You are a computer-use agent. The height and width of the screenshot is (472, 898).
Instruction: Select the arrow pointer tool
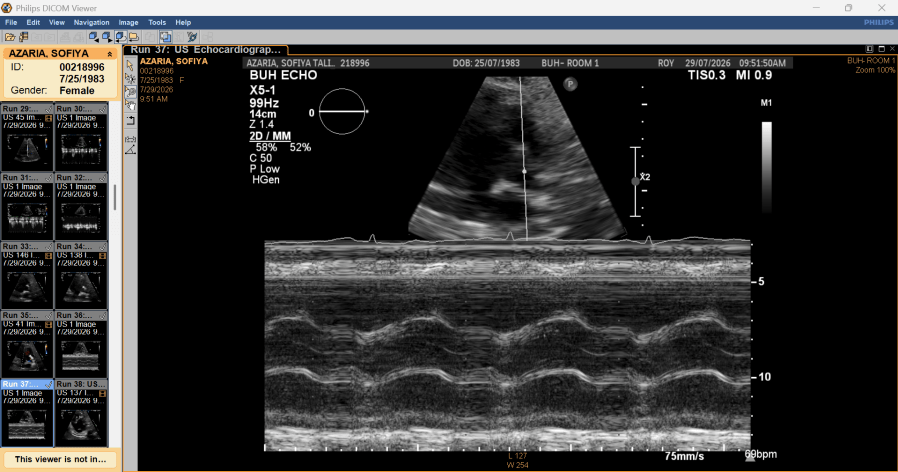tap(130, 64)
